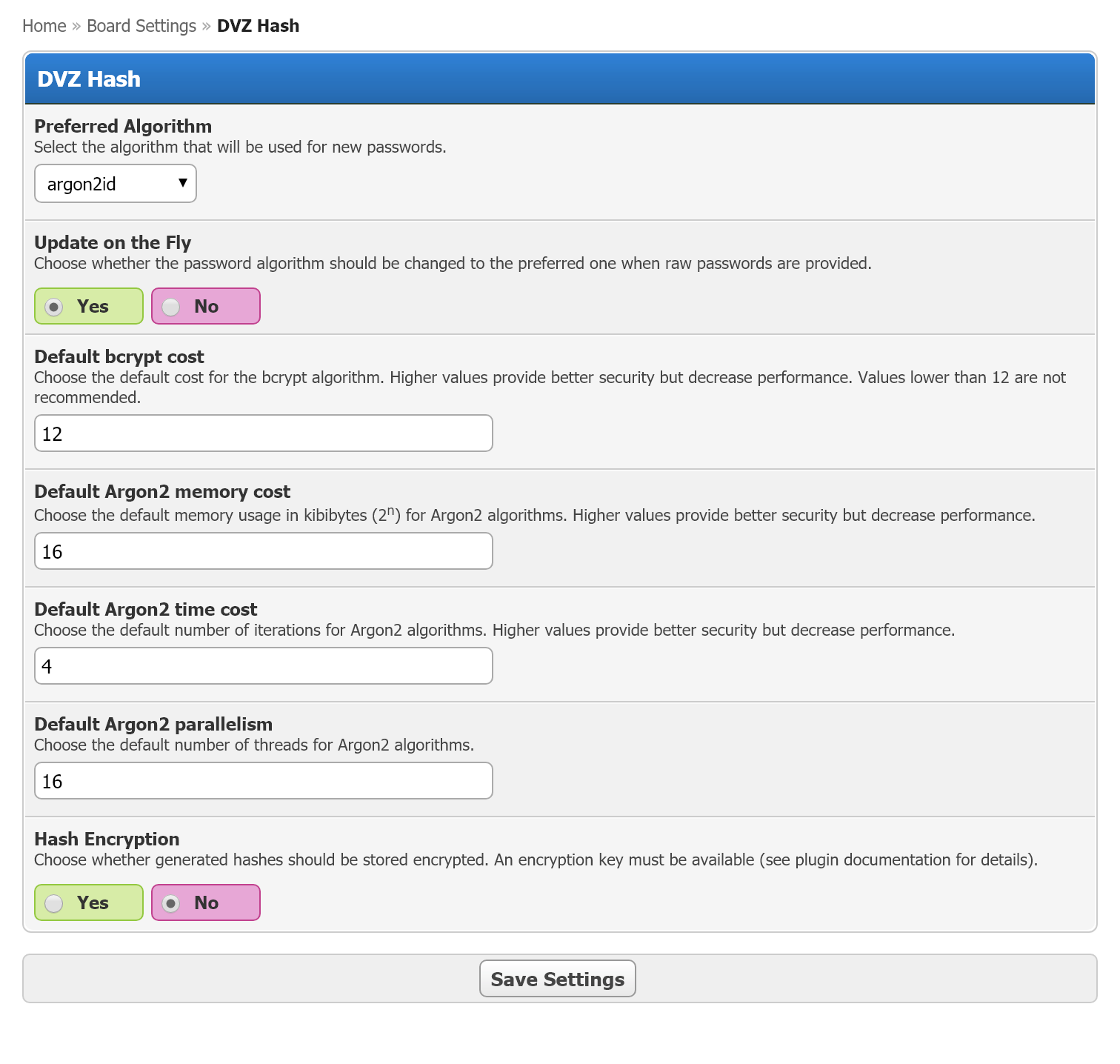Go to Home via breadcrumb

click(44, 26)
